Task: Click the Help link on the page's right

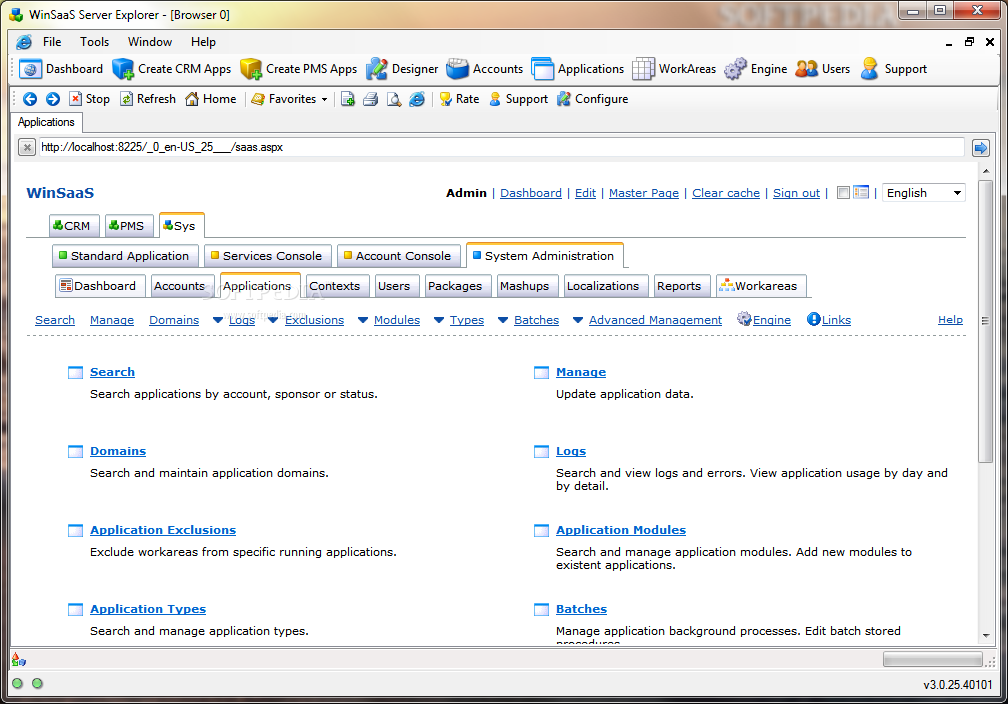Action: (x=950, y=320)
